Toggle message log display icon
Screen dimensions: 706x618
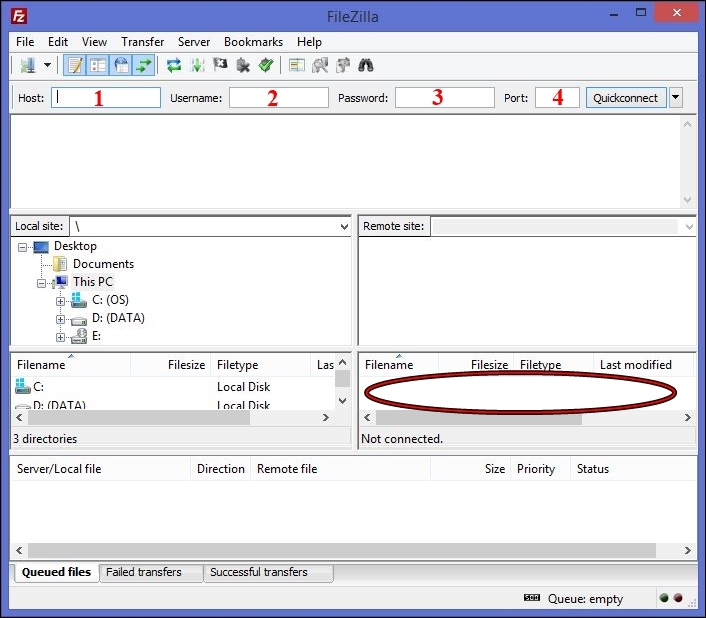tap(75, 66)
